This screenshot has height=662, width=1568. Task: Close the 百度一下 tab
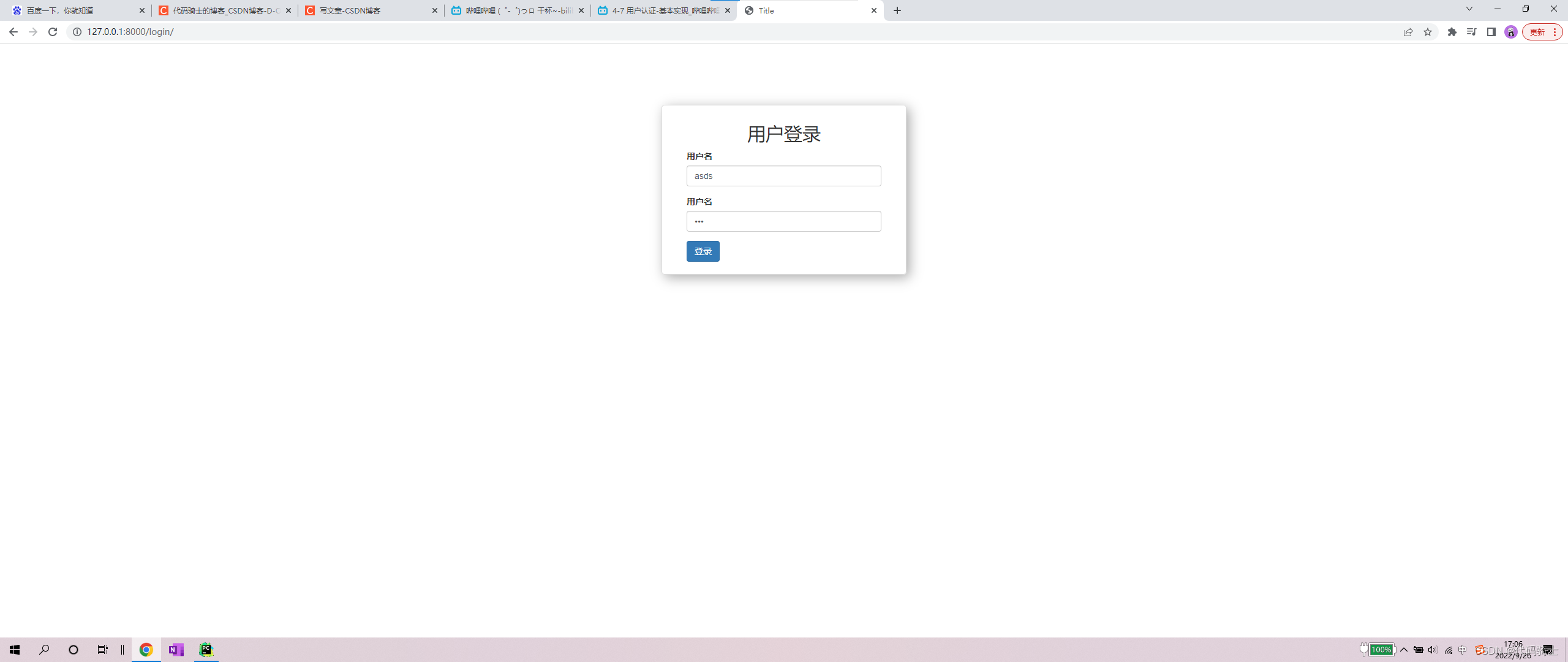click(142, 10)
